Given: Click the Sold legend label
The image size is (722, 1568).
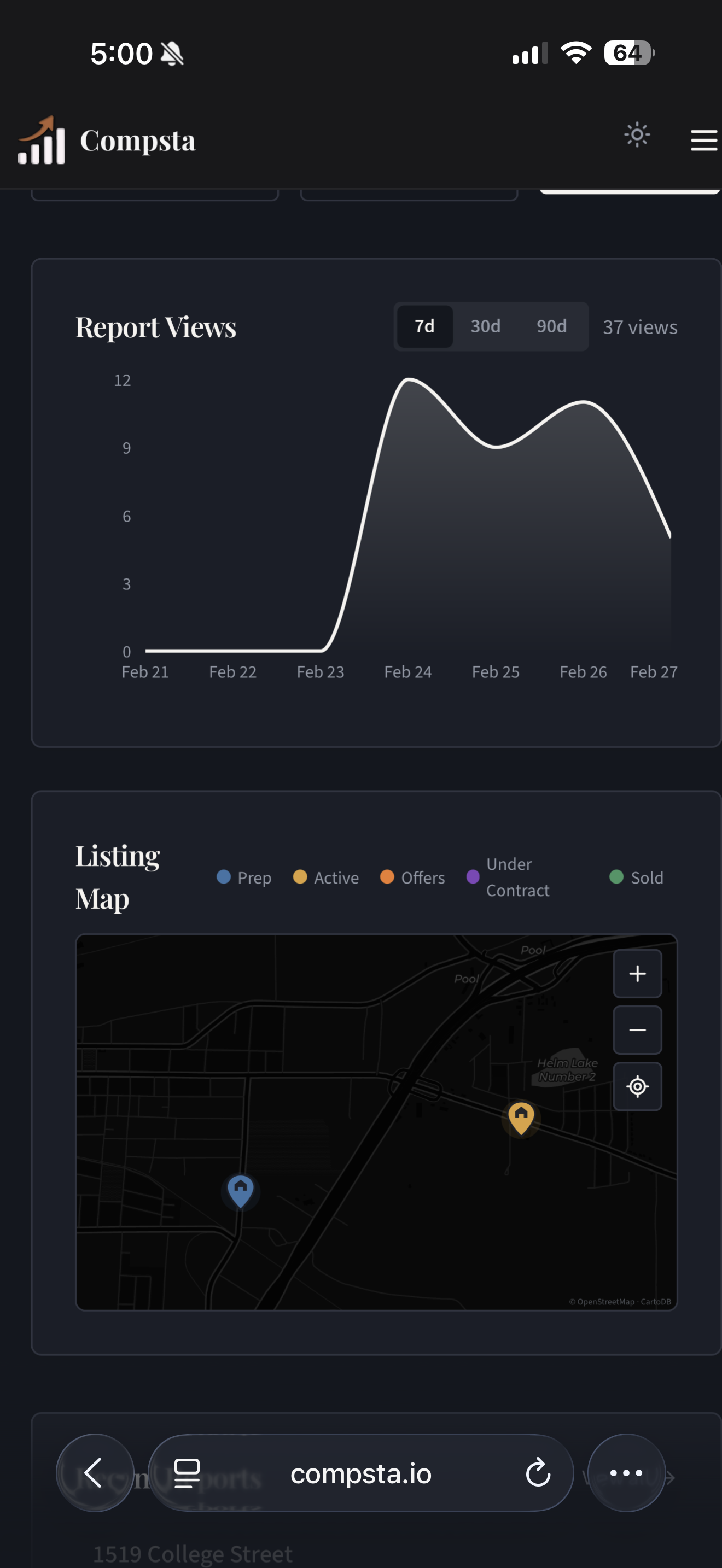Looking at the screenshot, I should pos(647,877).
